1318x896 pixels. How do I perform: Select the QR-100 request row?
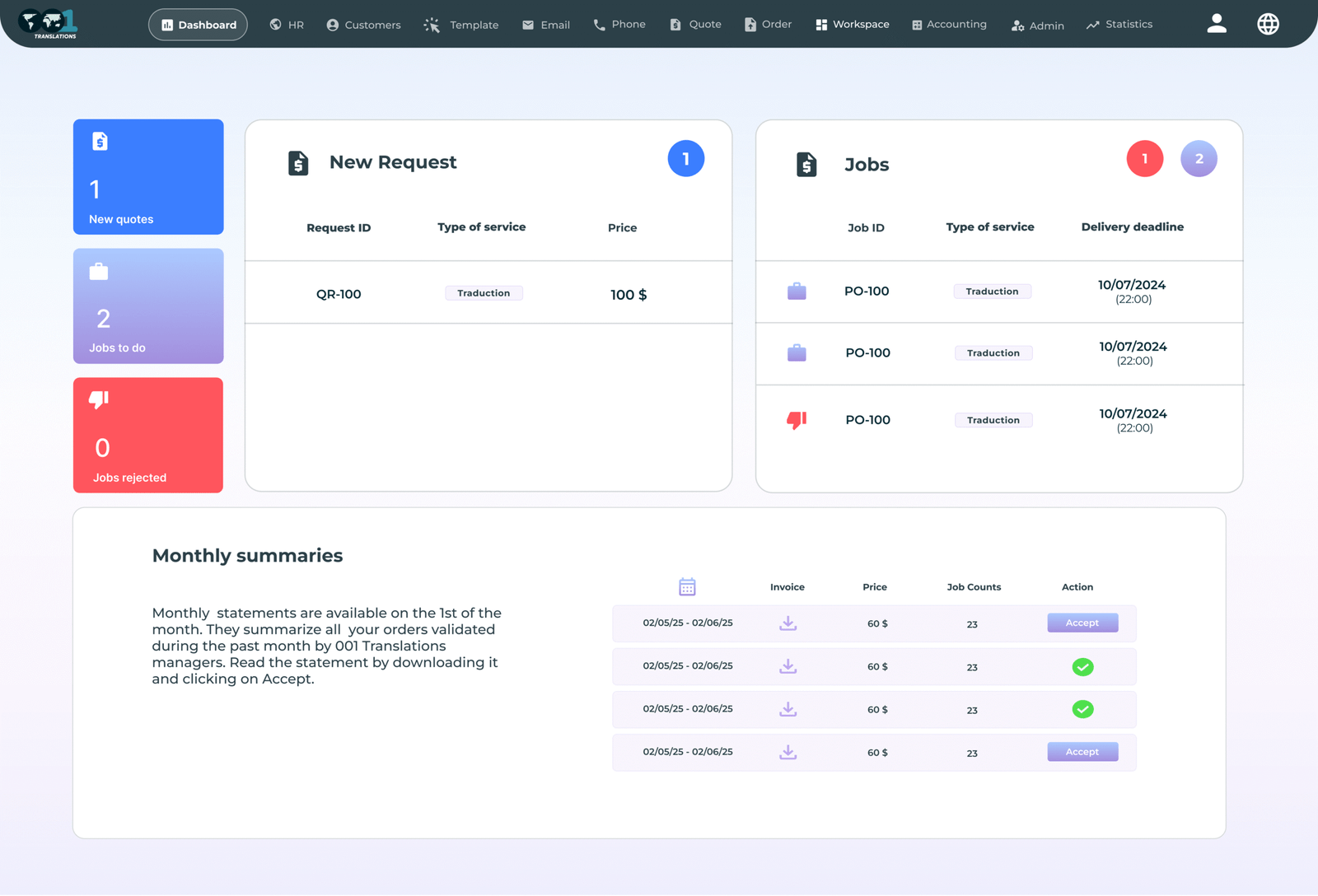pyautogui.click(x=488, y=294)
